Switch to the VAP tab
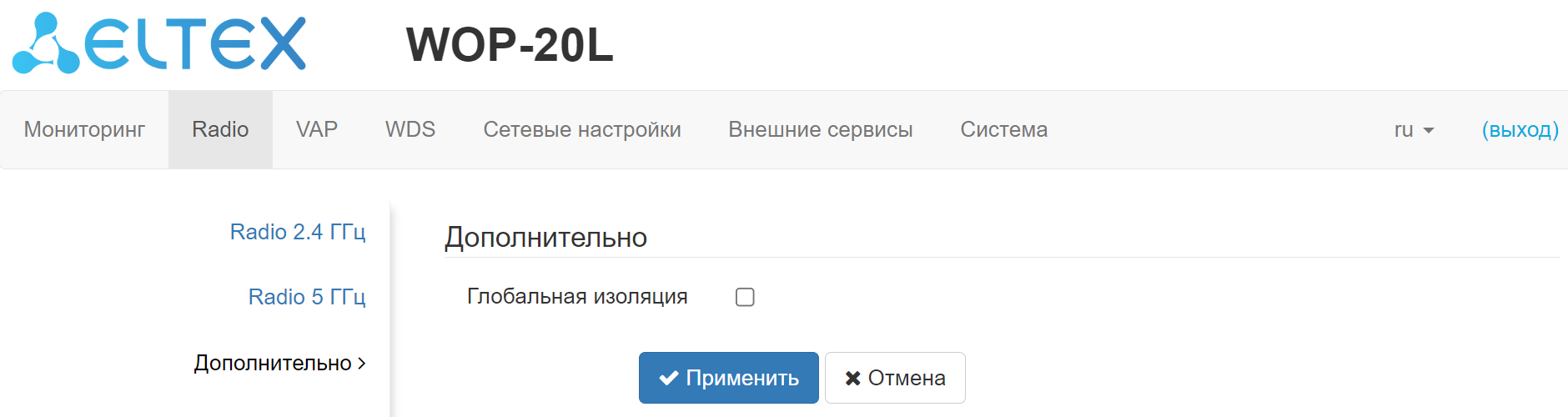Viewport: 1568px width, 417px height. (317, 130)
